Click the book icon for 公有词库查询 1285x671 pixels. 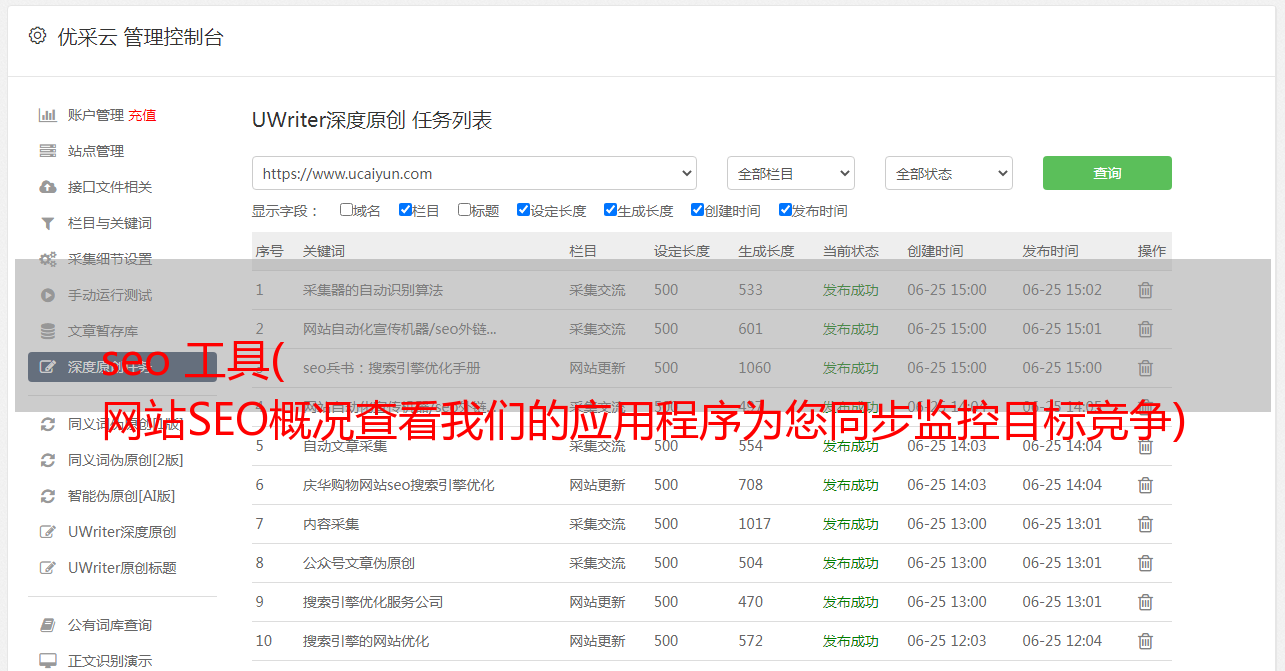pos(47,625)
